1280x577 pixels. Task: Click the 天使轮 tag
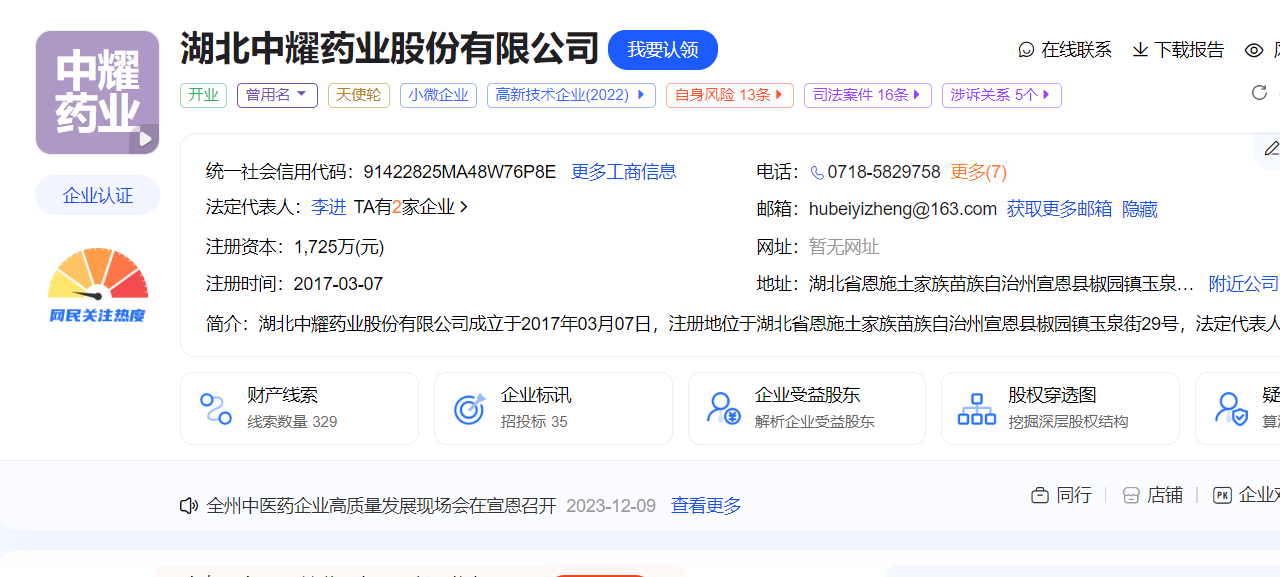pos(359,95)
